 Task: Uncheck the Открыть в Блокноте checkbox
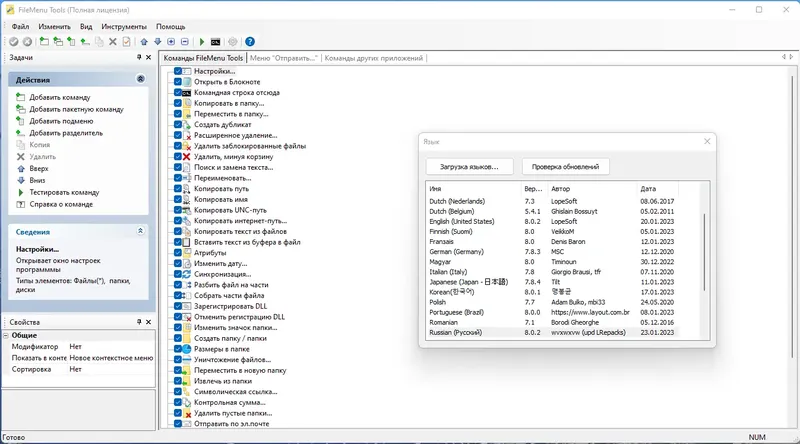pyautogui.click(x=178, y=82)
